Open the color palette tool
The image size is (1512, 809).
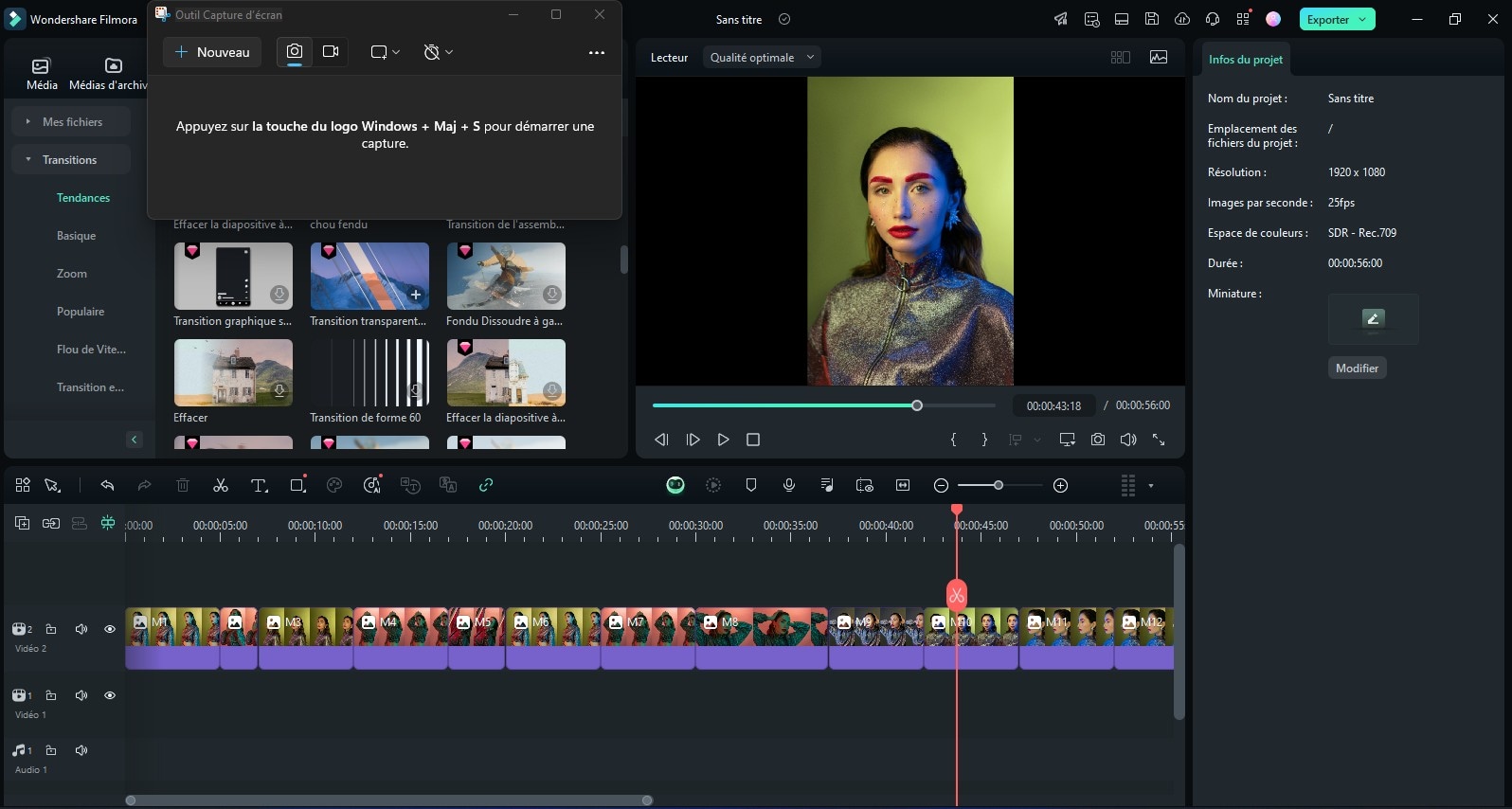coord(334,485)
